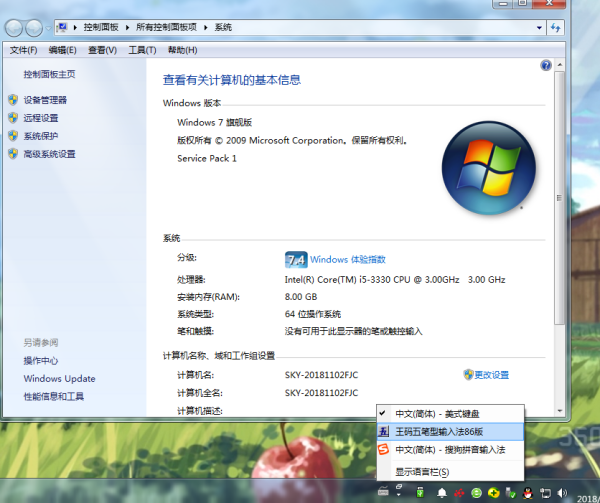Click the green USB device tray icon
This screenshot has height=503, width=600.
pos(420,492)
